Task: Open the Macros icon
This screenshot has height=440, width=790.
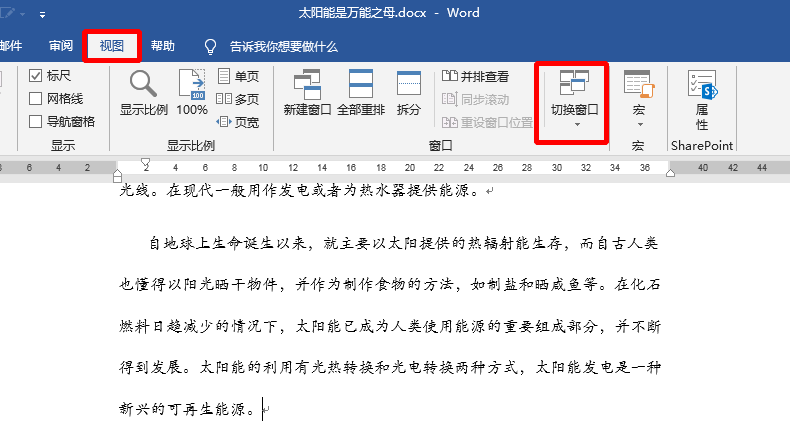Action: (639, 84)
